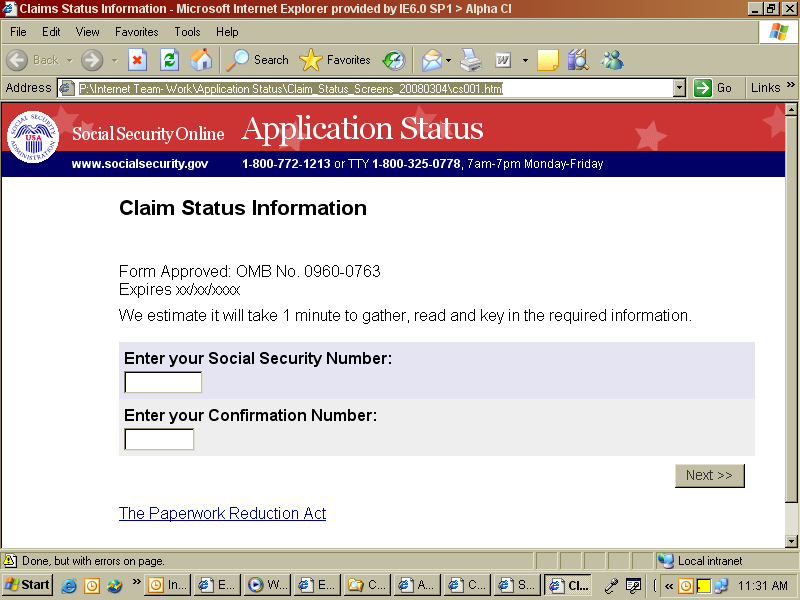Open the Favorites menu
800x600 pixels.
[x=136, y=32]
